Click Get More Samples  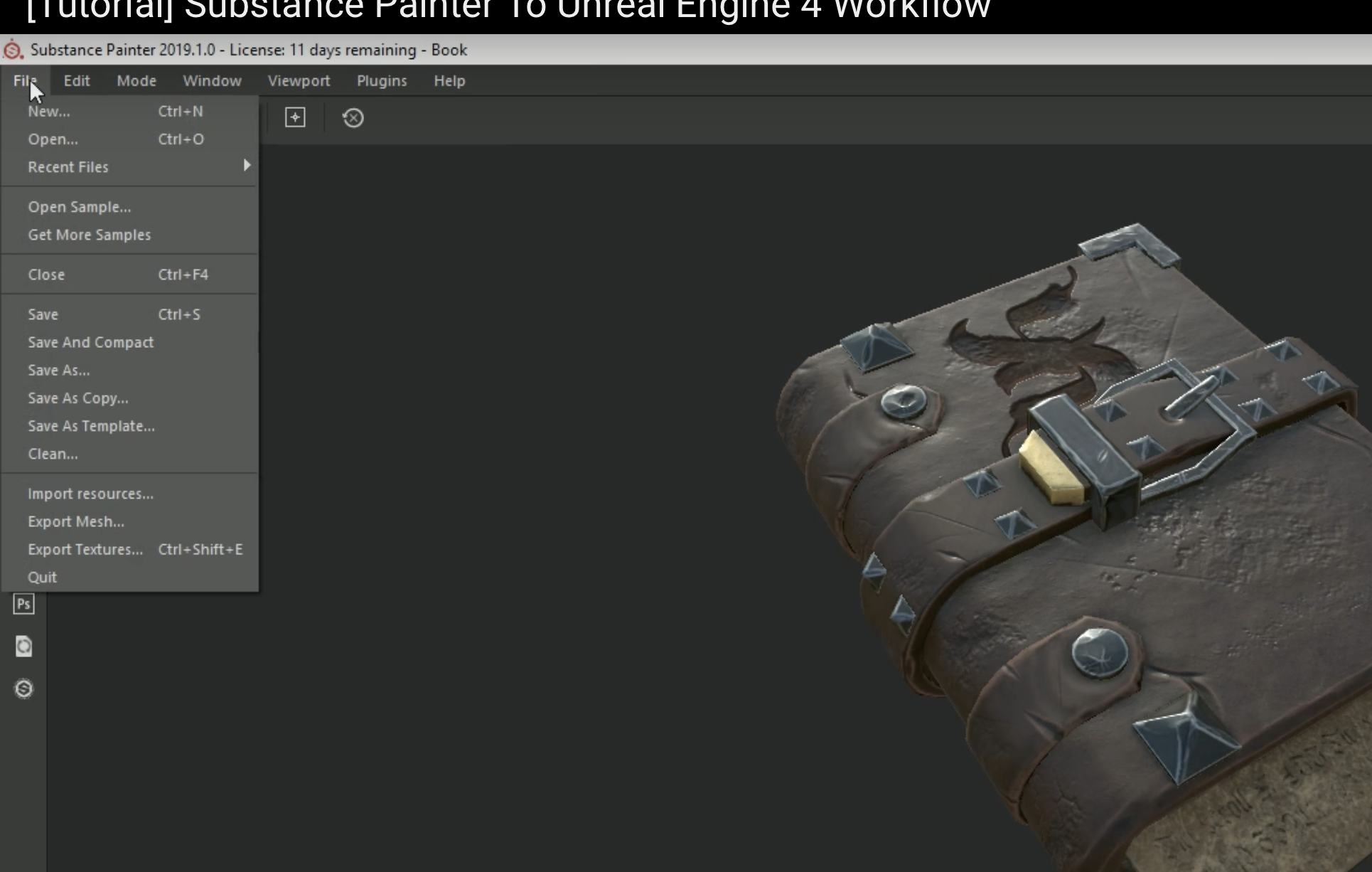(x=89, y=235)
